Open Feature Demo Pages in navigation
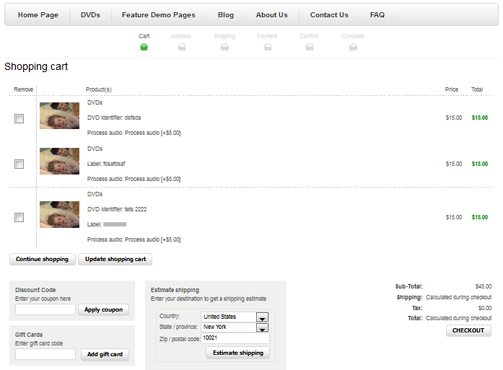 click(158, 15)
